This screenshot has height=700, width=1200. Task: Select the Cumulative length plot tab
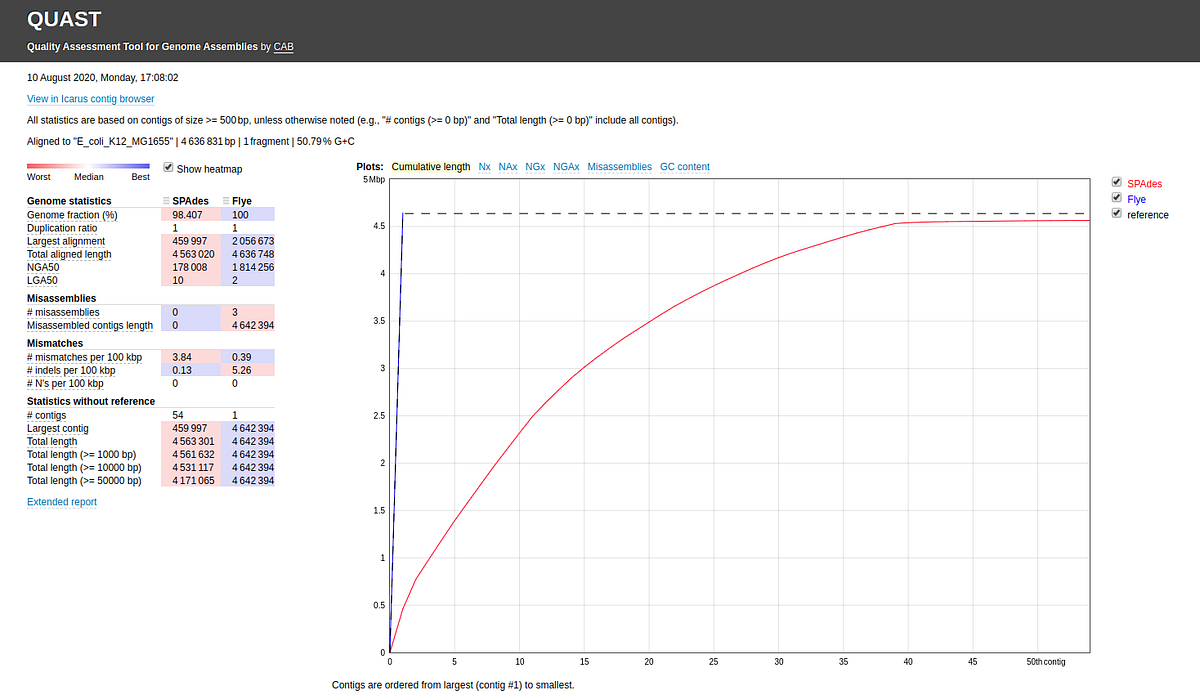pyautogui.click(x=431, y=167)
